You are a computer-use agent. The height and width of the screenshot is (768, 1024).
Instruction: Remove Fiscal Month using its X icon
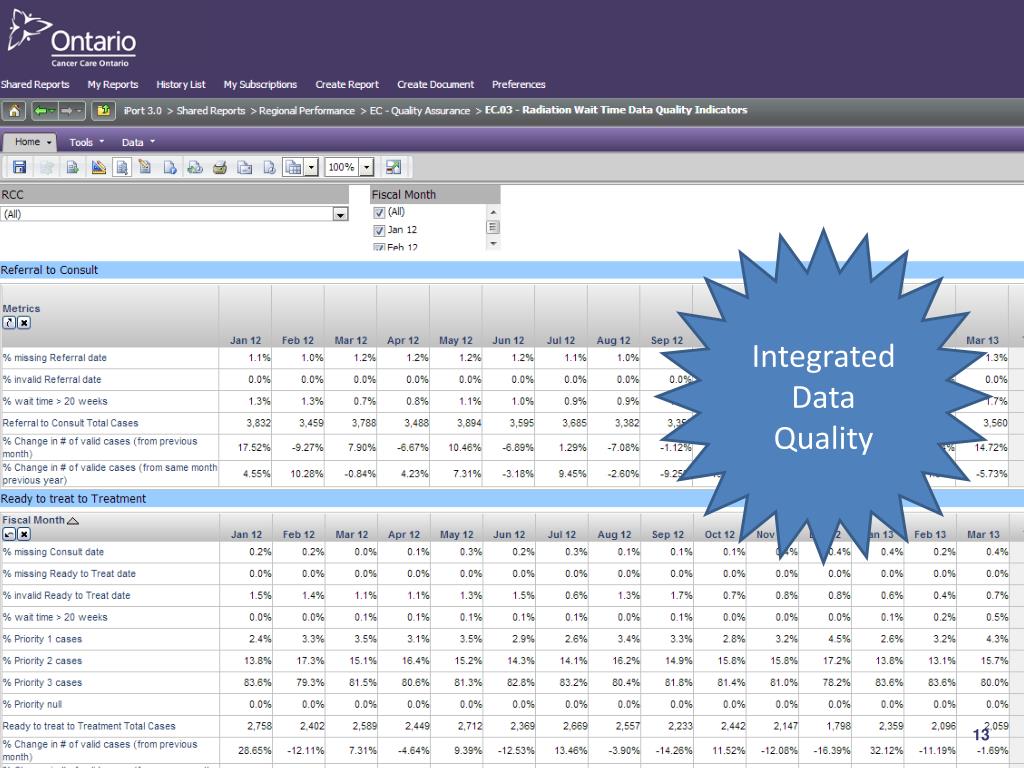tap(24, 534)
